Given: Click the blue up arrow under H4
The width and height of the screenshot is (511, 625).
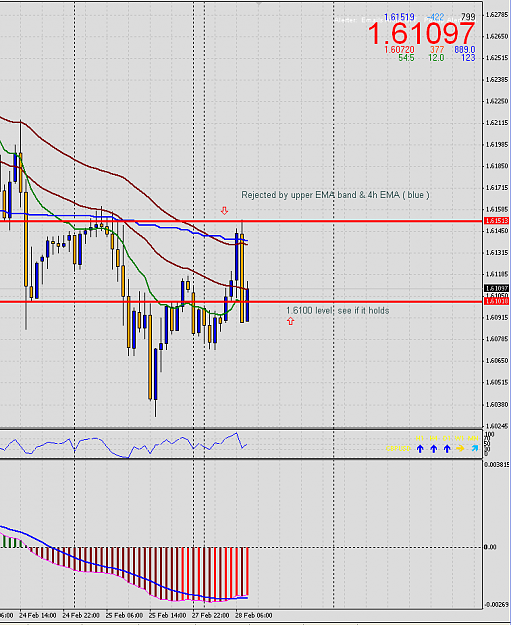Looking at the screenshot, I should [x=434, y=449].
